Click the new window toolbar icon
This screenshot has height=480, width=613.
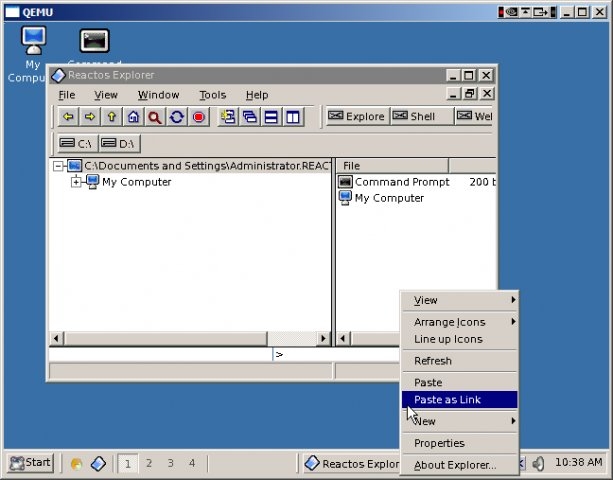pos(228,116)
